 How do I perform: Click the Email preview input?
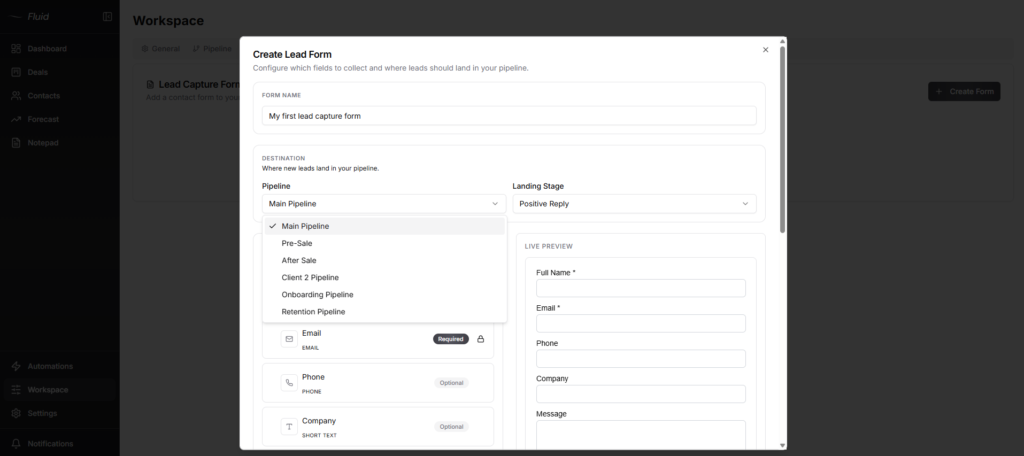click(641, 323)
